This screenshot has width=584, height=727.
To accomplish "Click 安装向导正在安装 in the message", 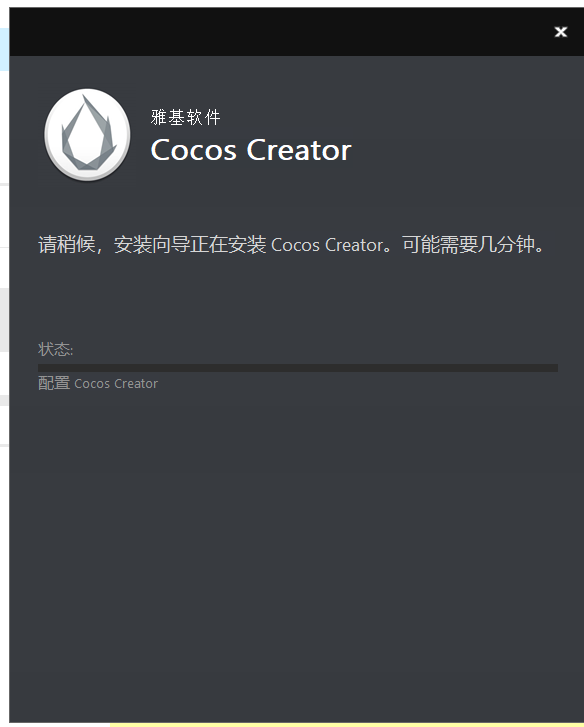I will [x=190, y=244].
